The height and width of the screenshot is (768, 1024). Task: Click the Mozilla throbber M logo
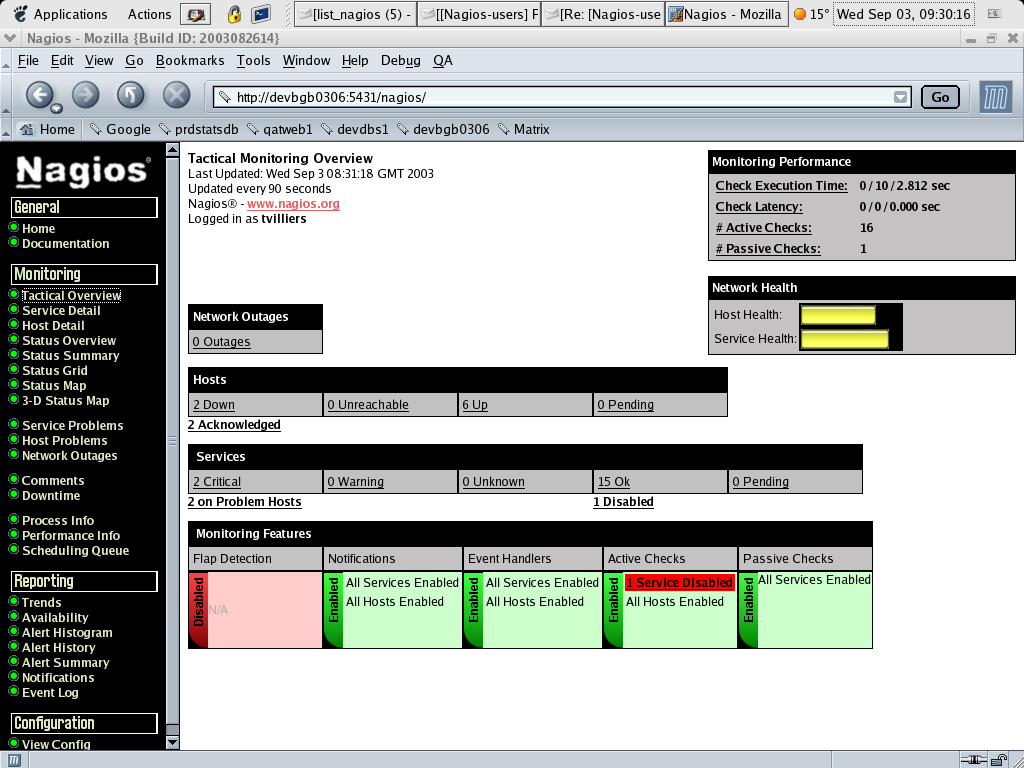(996, 97)
